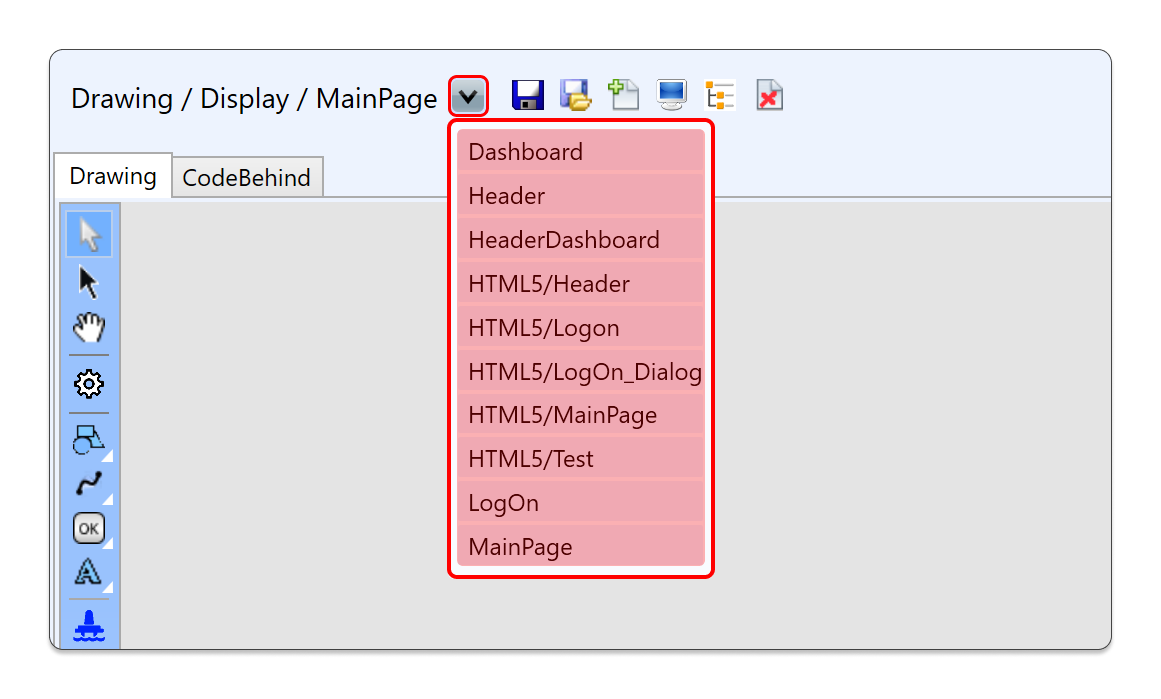Choose HTML5/LogOn_Dialog from the list
The image size is (1161, 699).
point(582,372)
